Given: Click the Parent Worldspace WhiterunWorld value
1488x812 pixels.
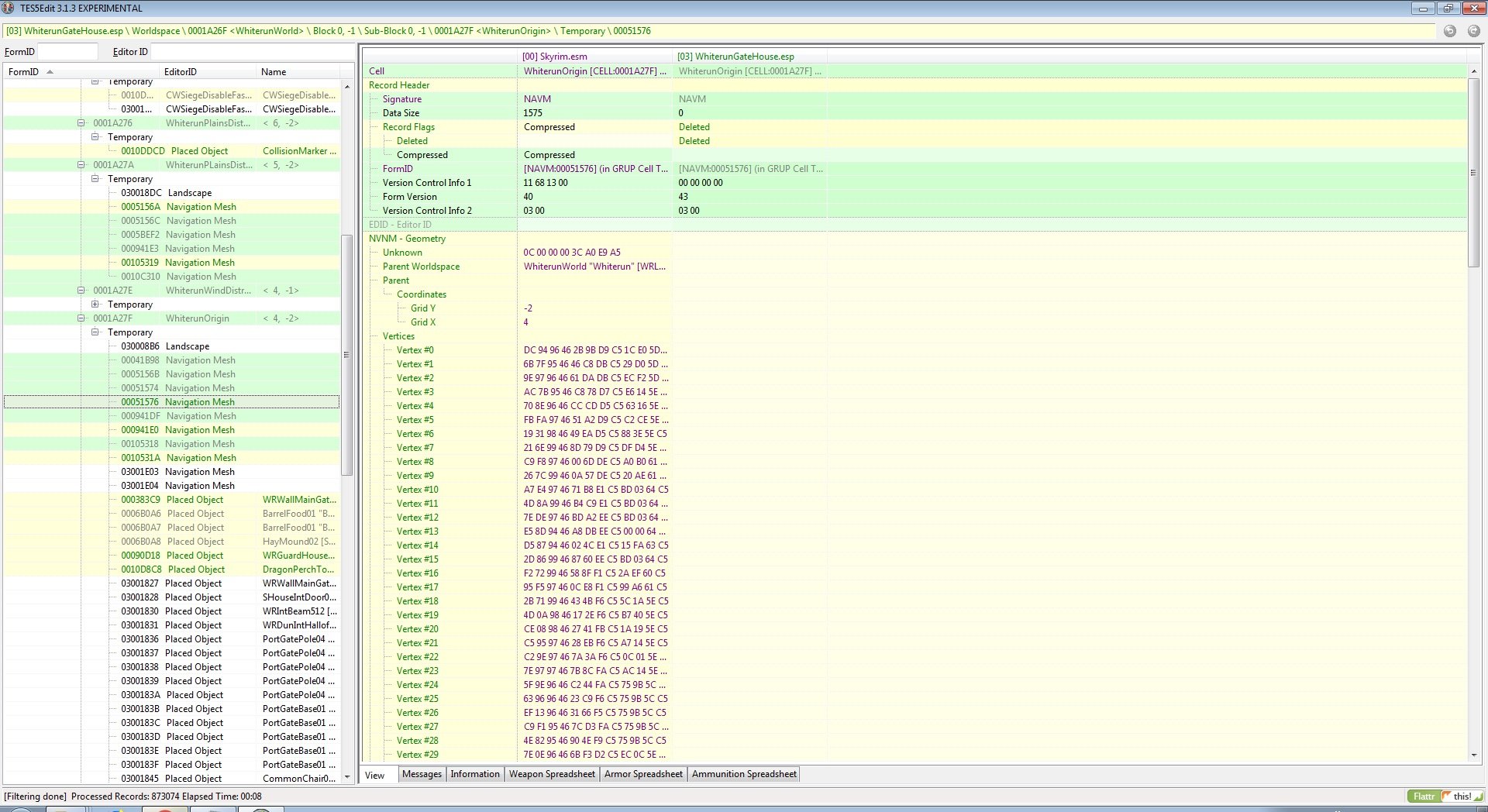Looking at the screenshot, I should point(594,267).
